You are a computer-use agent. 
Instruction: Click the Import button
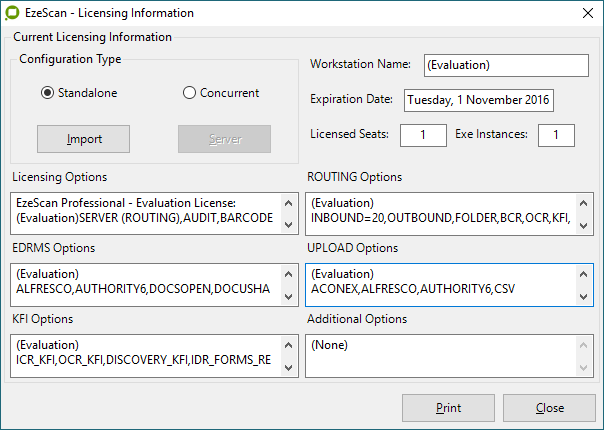84,138
